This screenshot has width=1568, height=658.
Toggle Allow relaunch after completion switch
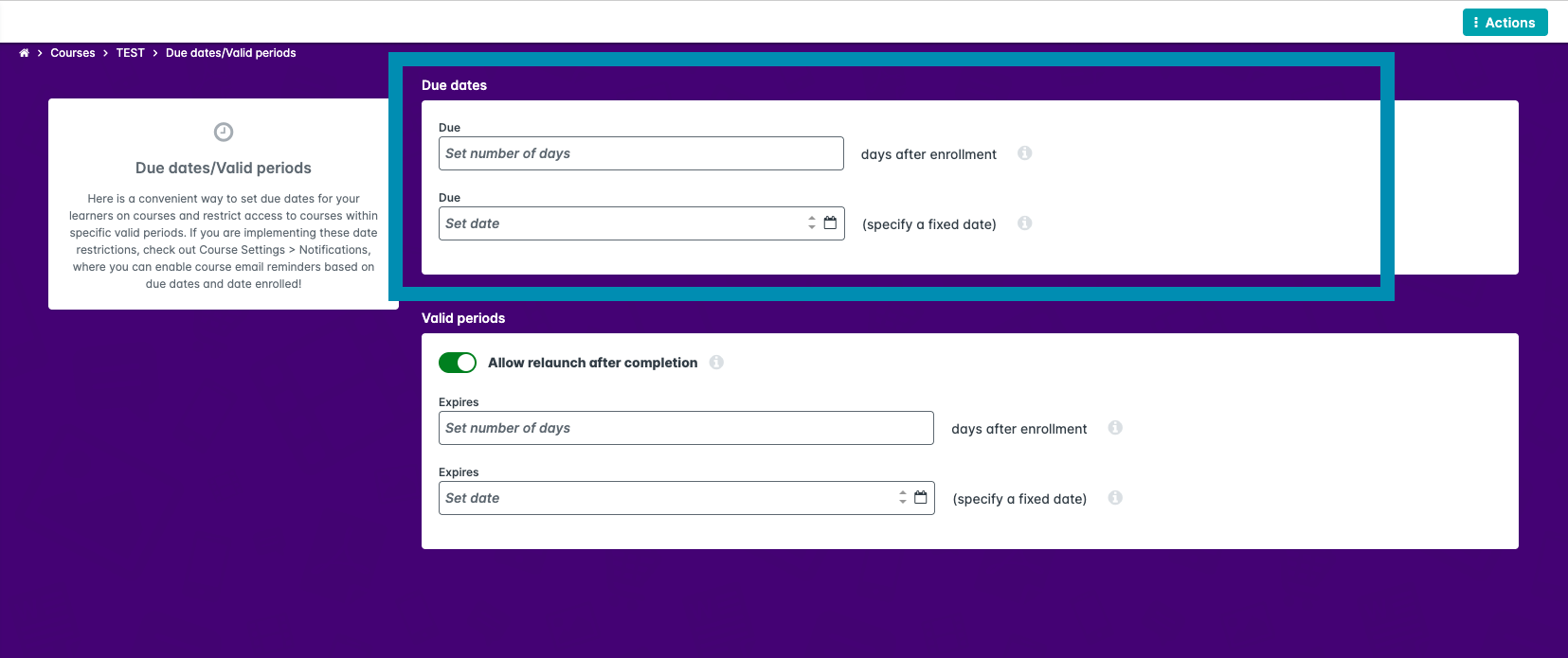point(458,363)
